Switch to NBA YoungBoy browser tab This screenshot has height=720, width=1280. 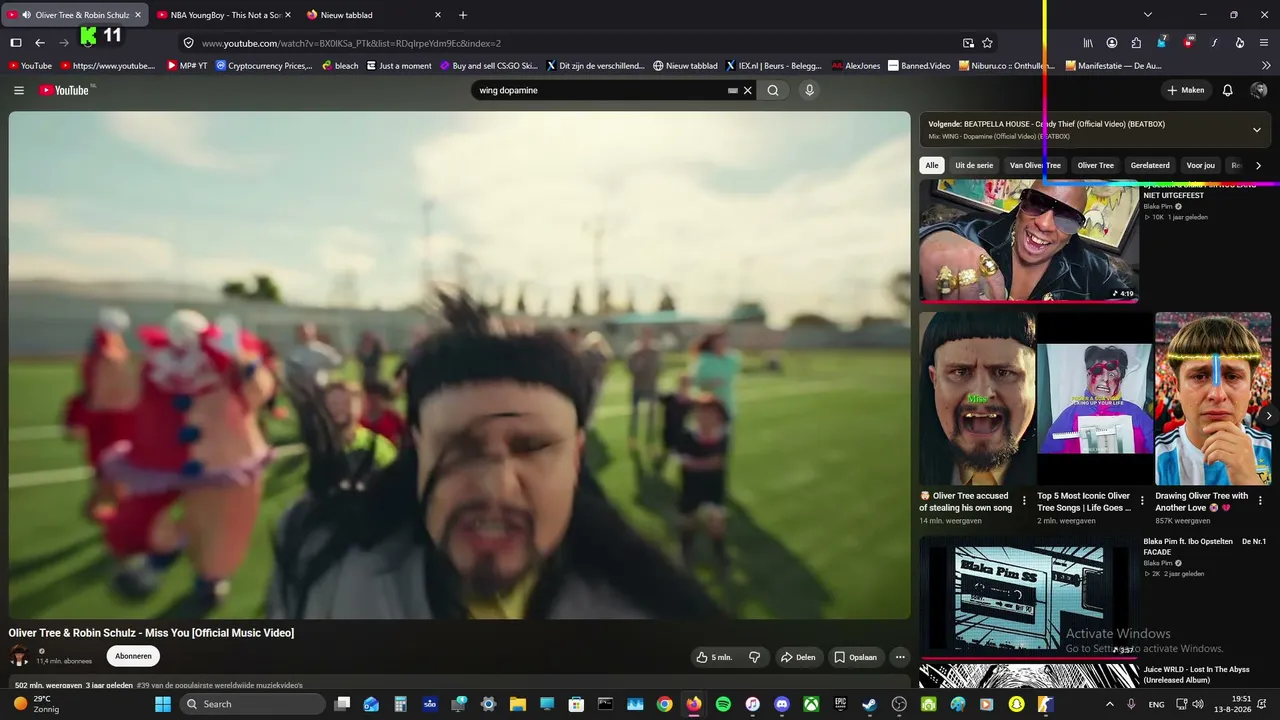click(223, 15)
